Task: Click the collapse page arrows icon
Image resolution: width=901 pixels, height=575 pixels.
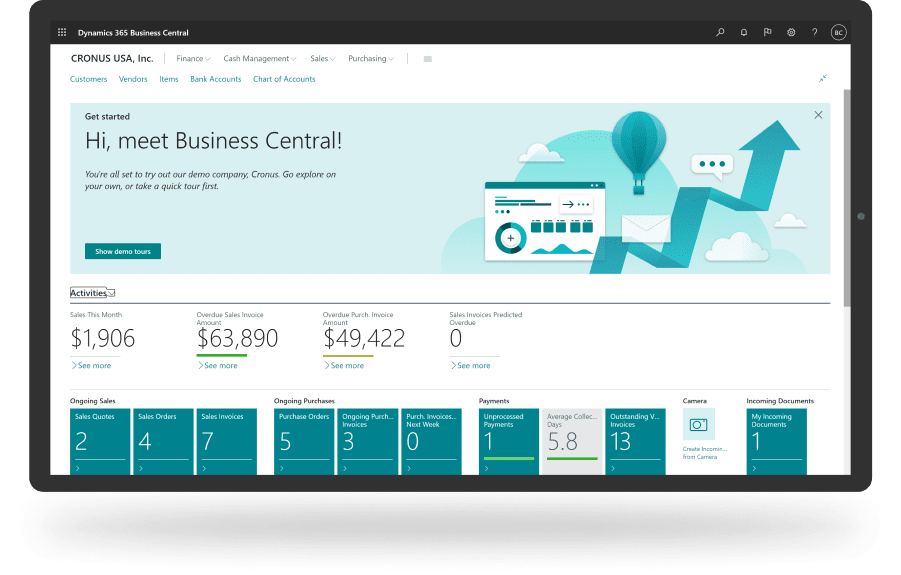Action: [x=823, y=78]
